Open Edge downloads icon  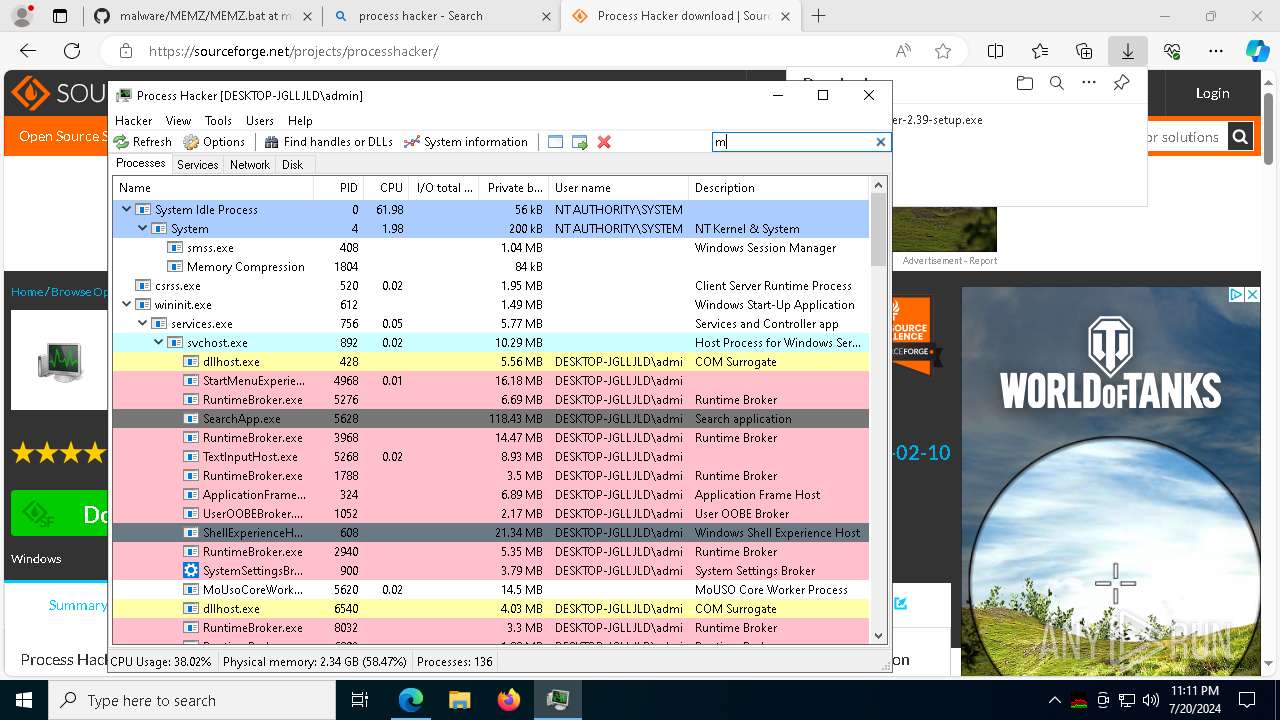coord(1127,51)
